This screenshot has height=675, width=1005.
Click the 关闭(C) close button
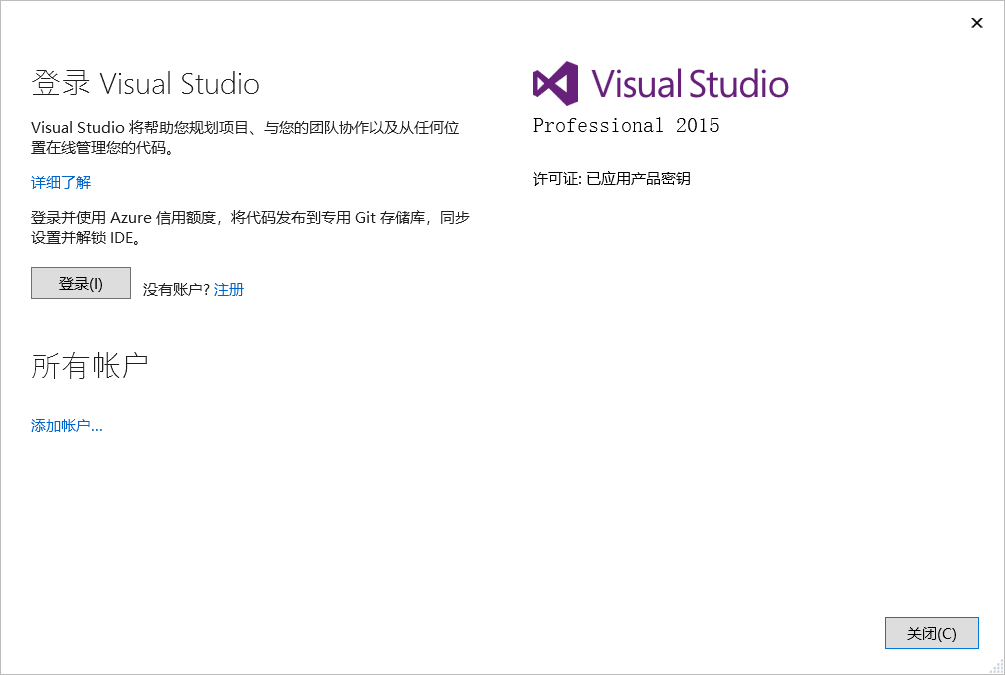click(x=931, y=633)
